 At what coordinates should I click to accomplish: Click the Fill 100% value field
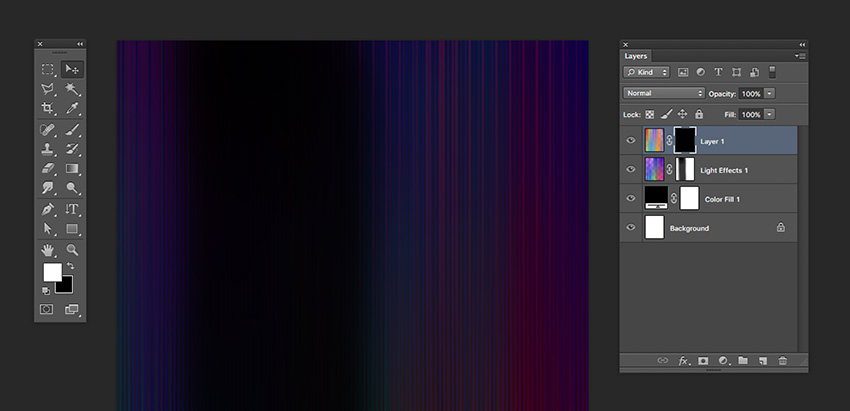click(x=750, y=114)
